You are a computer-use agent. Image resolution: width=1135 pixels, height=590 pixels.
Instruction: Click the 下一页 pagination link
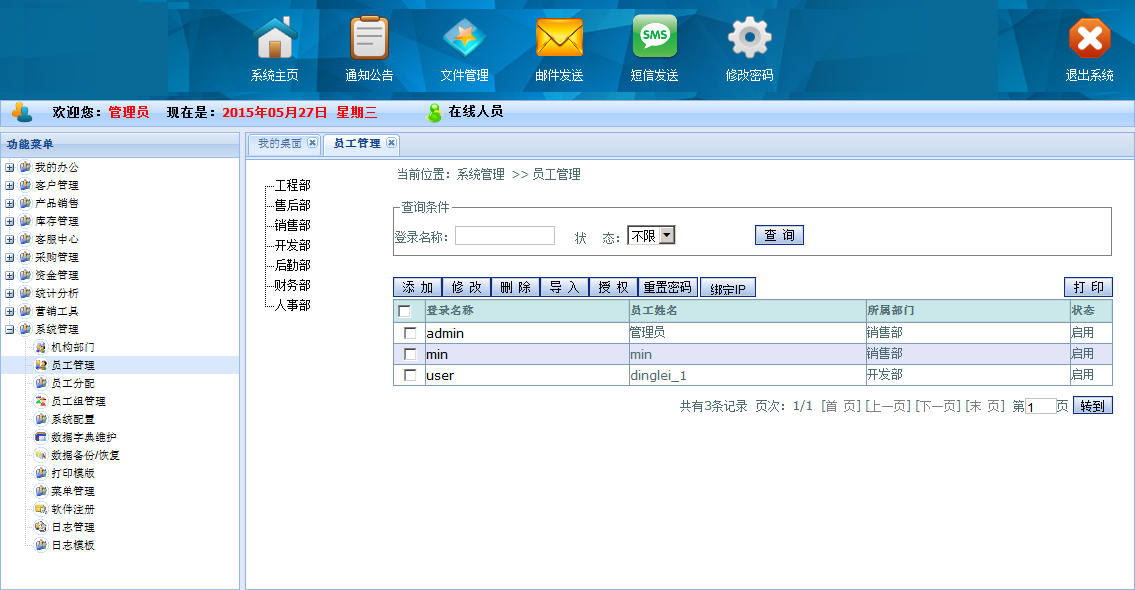pos(937,406)
